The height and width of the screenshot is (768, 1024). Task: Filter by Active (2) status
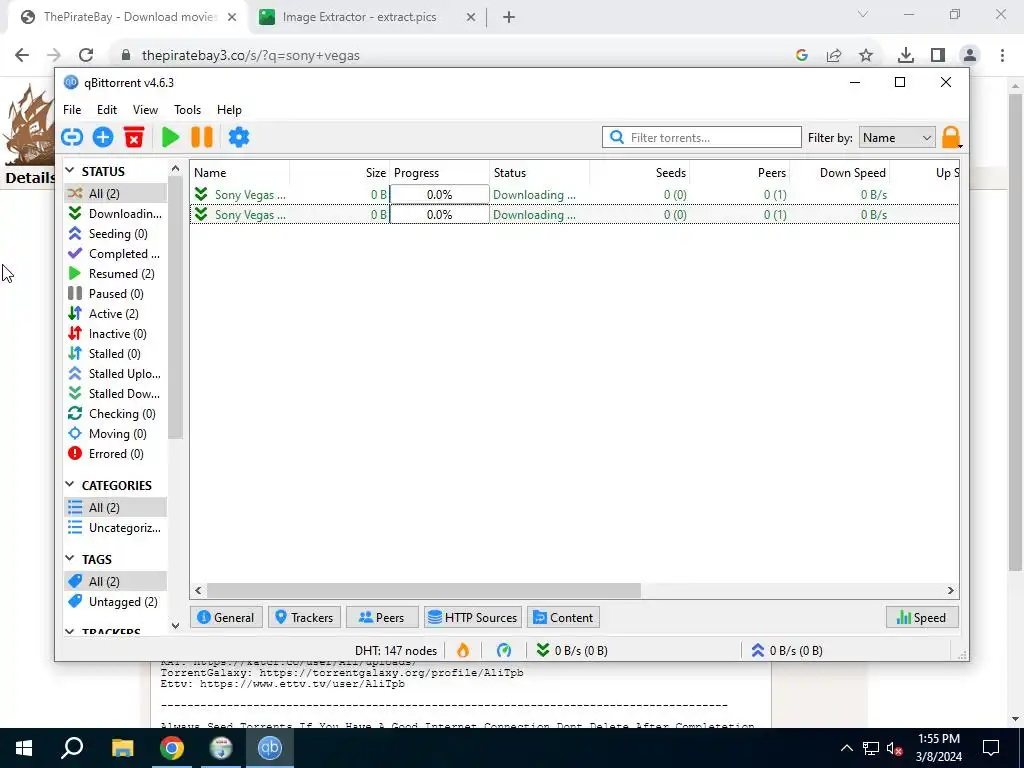116,313
